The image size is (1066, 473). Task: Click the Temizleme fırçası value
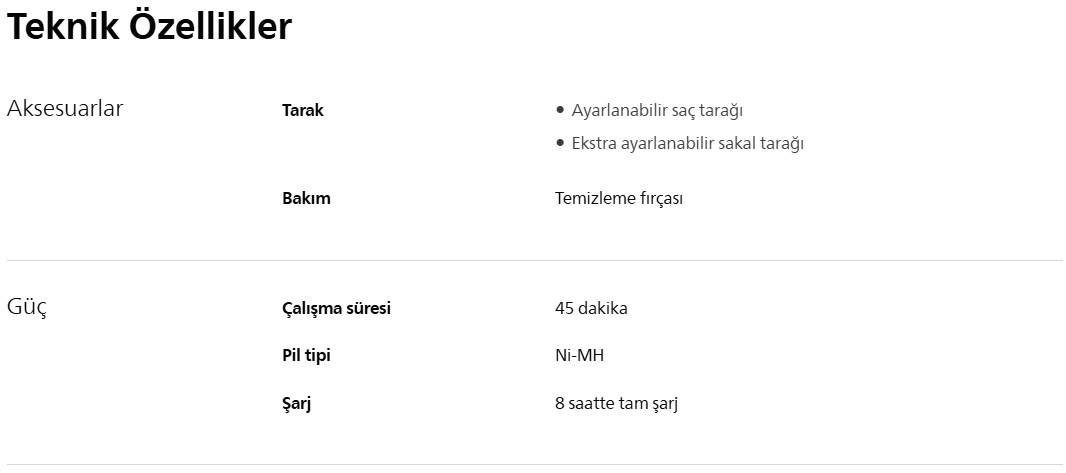(618, 198)
